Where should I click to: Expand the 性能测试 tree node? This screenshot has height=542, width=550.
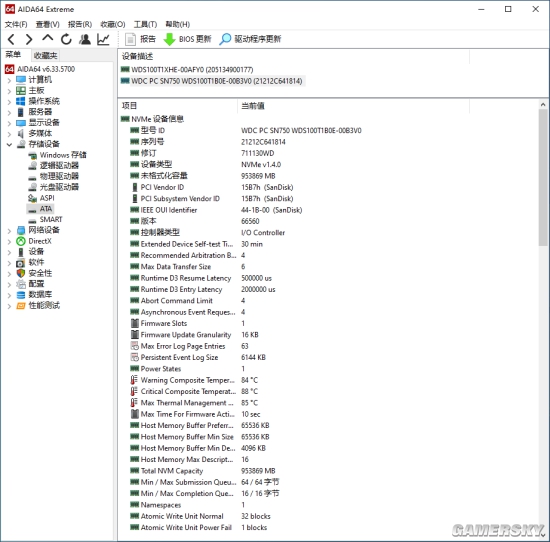click(x=9, y=306)
